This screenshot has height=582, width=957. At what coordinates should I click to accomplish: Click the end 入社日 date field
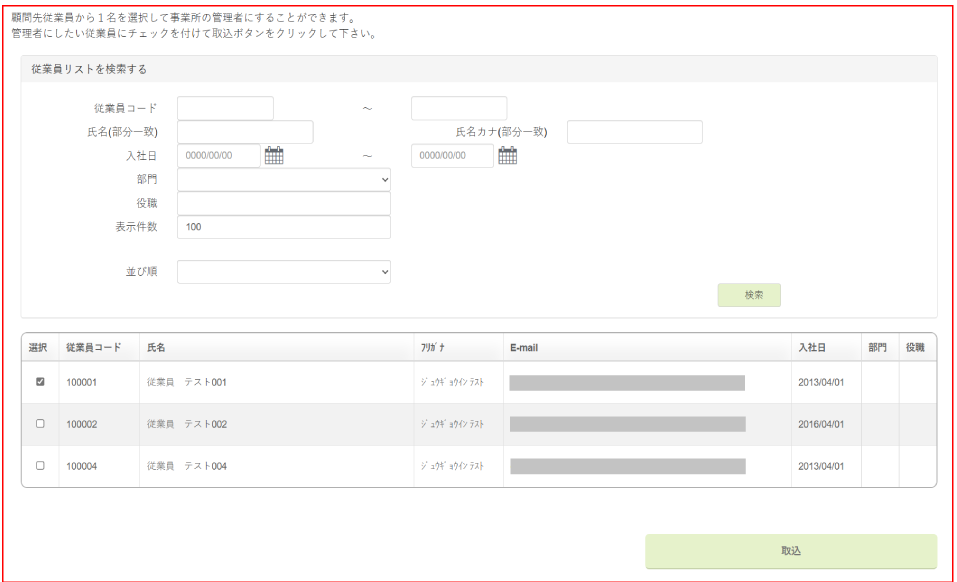tap(452, 156)
